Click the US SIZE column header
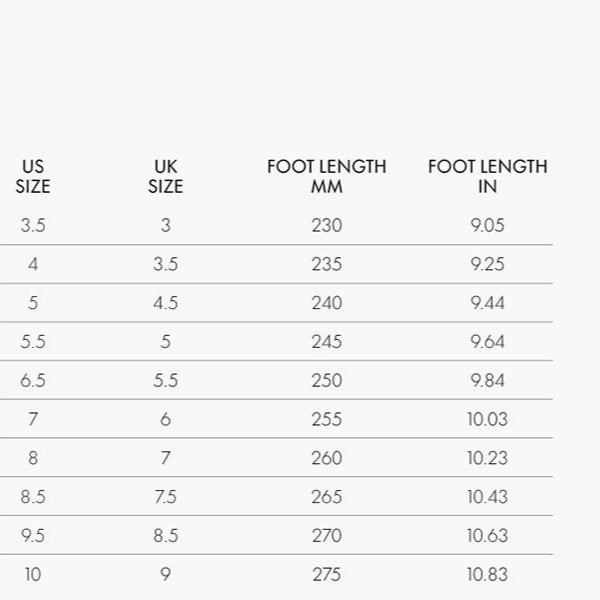Image resolution: width=600 pixels, height=600 pixels. [x=33, y=176]
